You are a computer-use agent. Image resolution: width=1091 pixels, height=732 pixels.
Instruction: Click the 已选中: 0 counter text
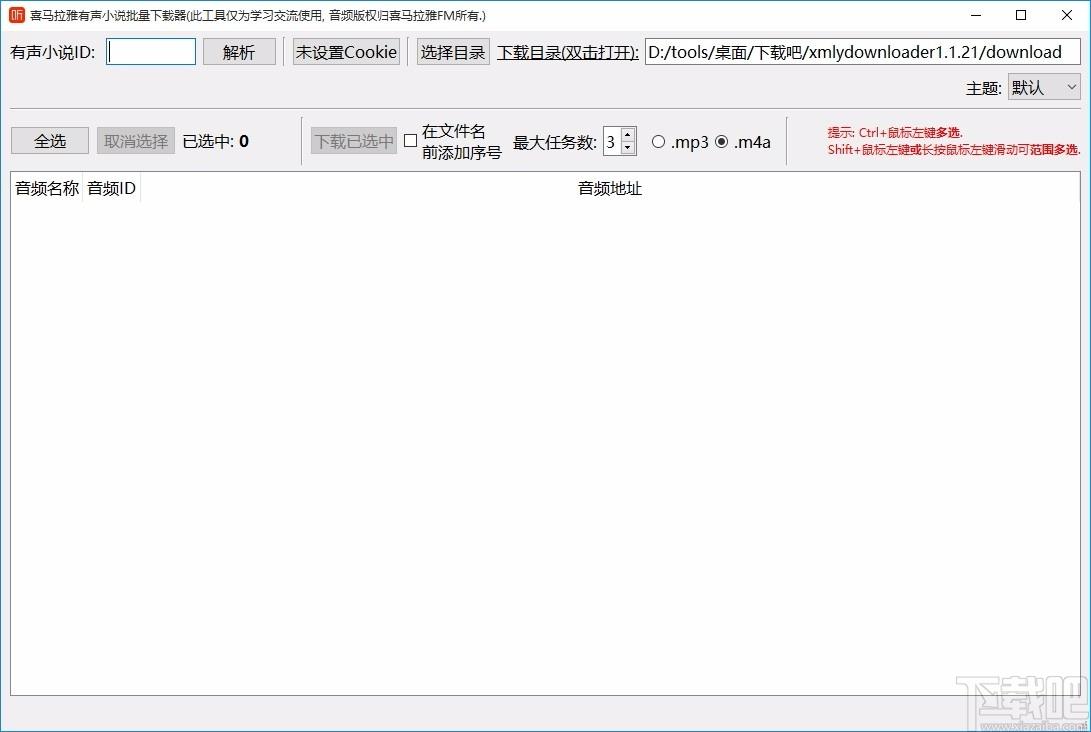point(216,141)
